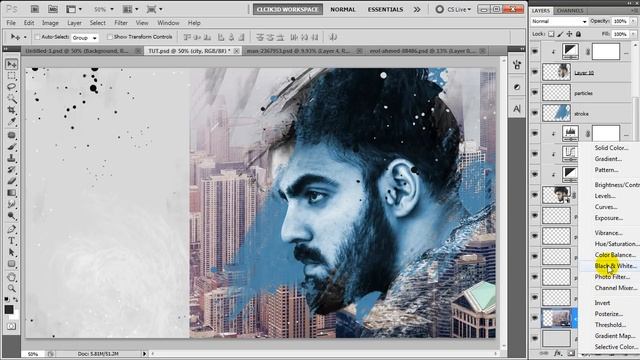This screenshot has height=360, width=640.
Task: Choose Solid Color fill layer
Action: (x=611, y=148)
